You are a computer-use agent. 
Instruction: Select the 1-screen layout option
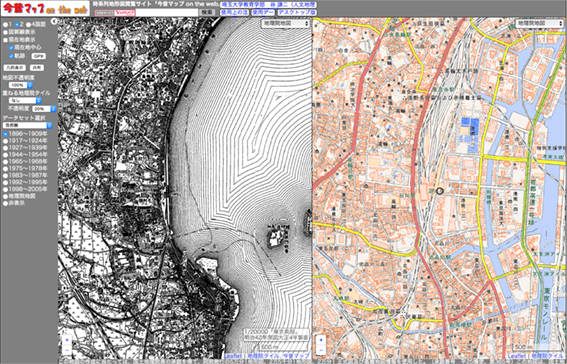pyautogui.click(x=6, y=25)
